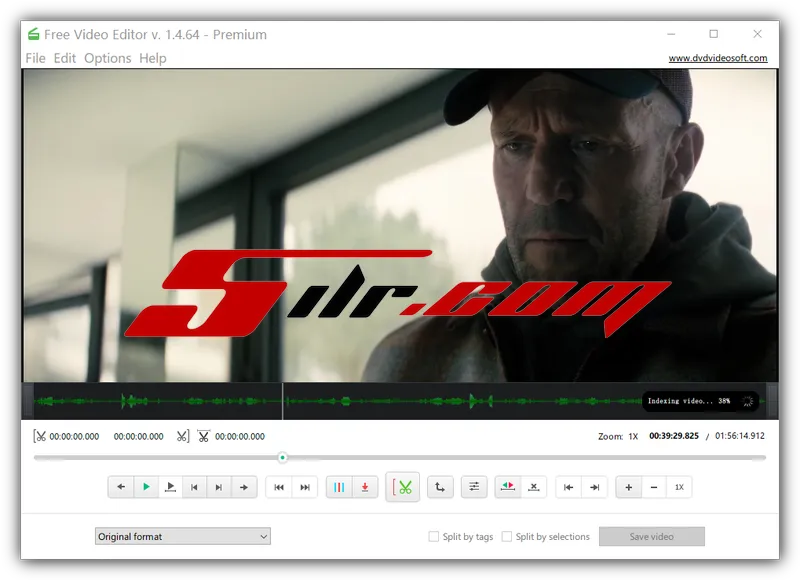This screenshot has width=800, height=580.
Task: Click the scissors icon with the overline bar
Action: point(204,436)
